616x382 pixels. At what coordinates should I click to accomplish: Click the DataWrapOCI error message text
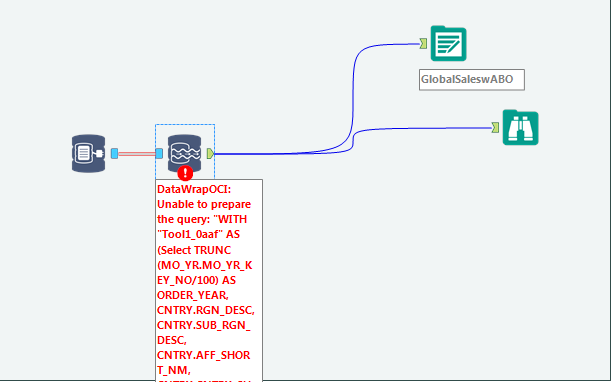[209, 281]
